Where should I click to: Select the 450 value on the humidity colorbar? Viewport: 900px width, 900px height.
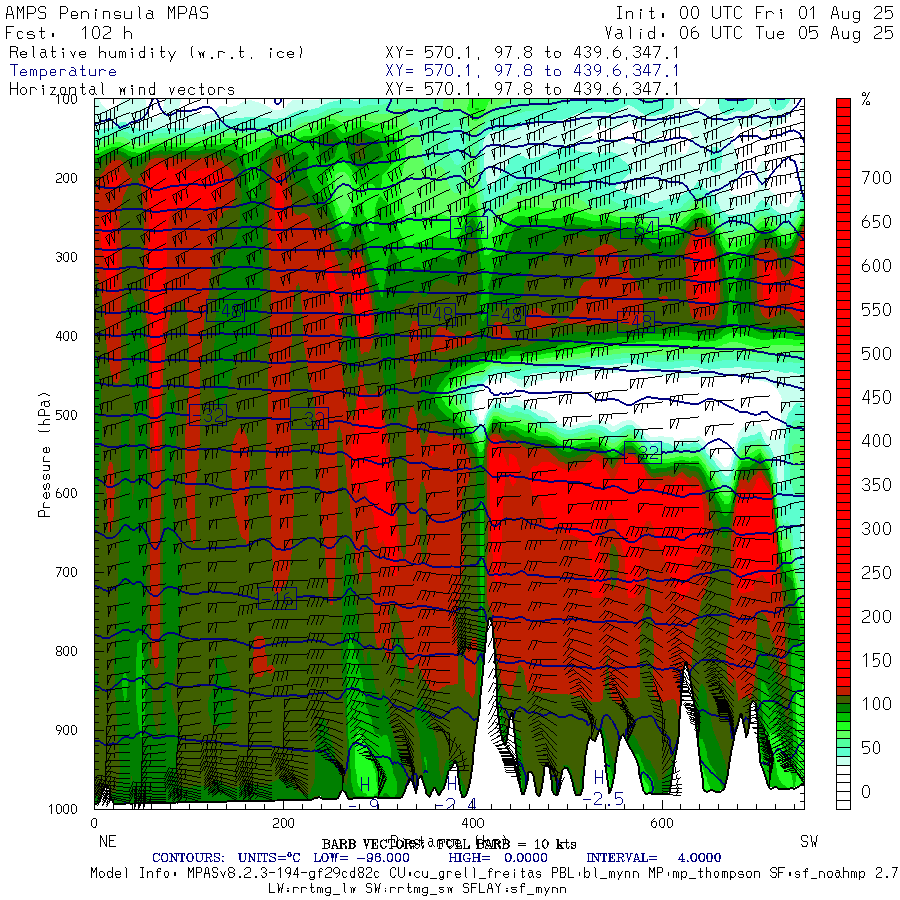coord(876,397)
